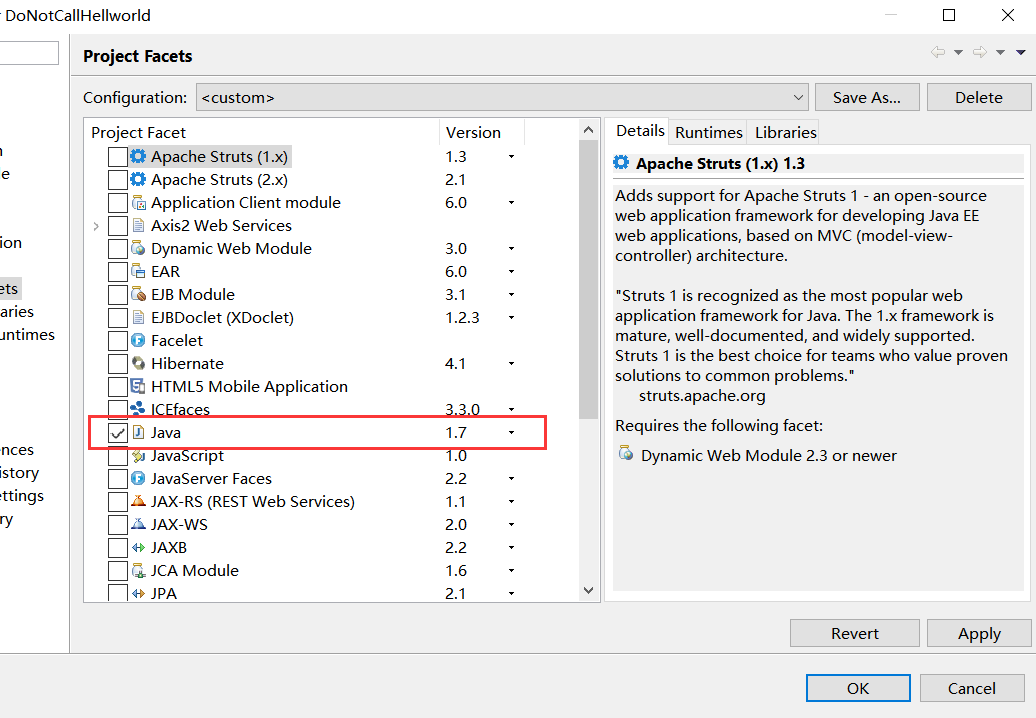Click the filter text field at left

[x=28, y=53]
